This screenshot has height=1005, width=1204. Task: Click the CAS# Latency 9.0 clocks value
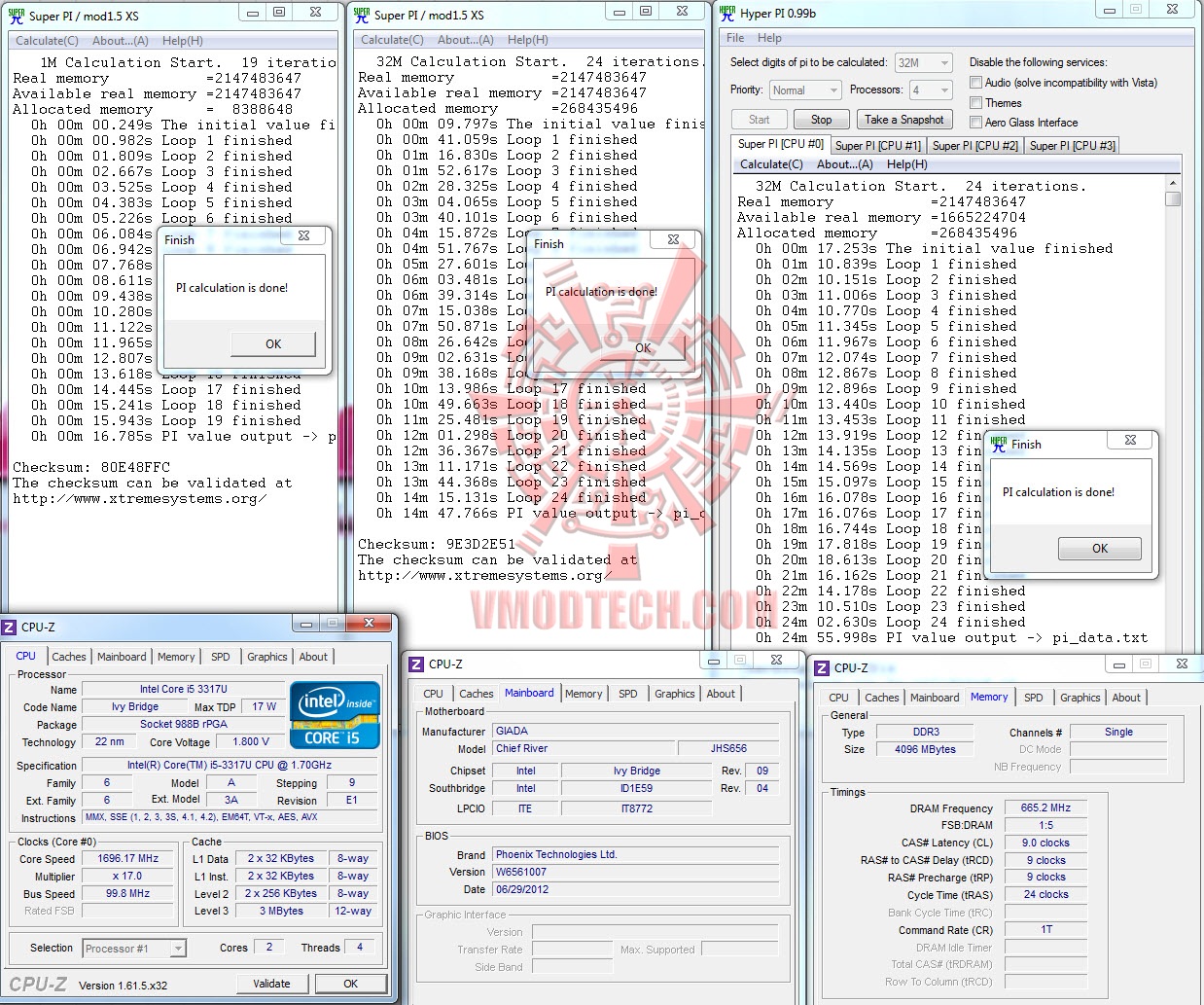pos(1045,843)
